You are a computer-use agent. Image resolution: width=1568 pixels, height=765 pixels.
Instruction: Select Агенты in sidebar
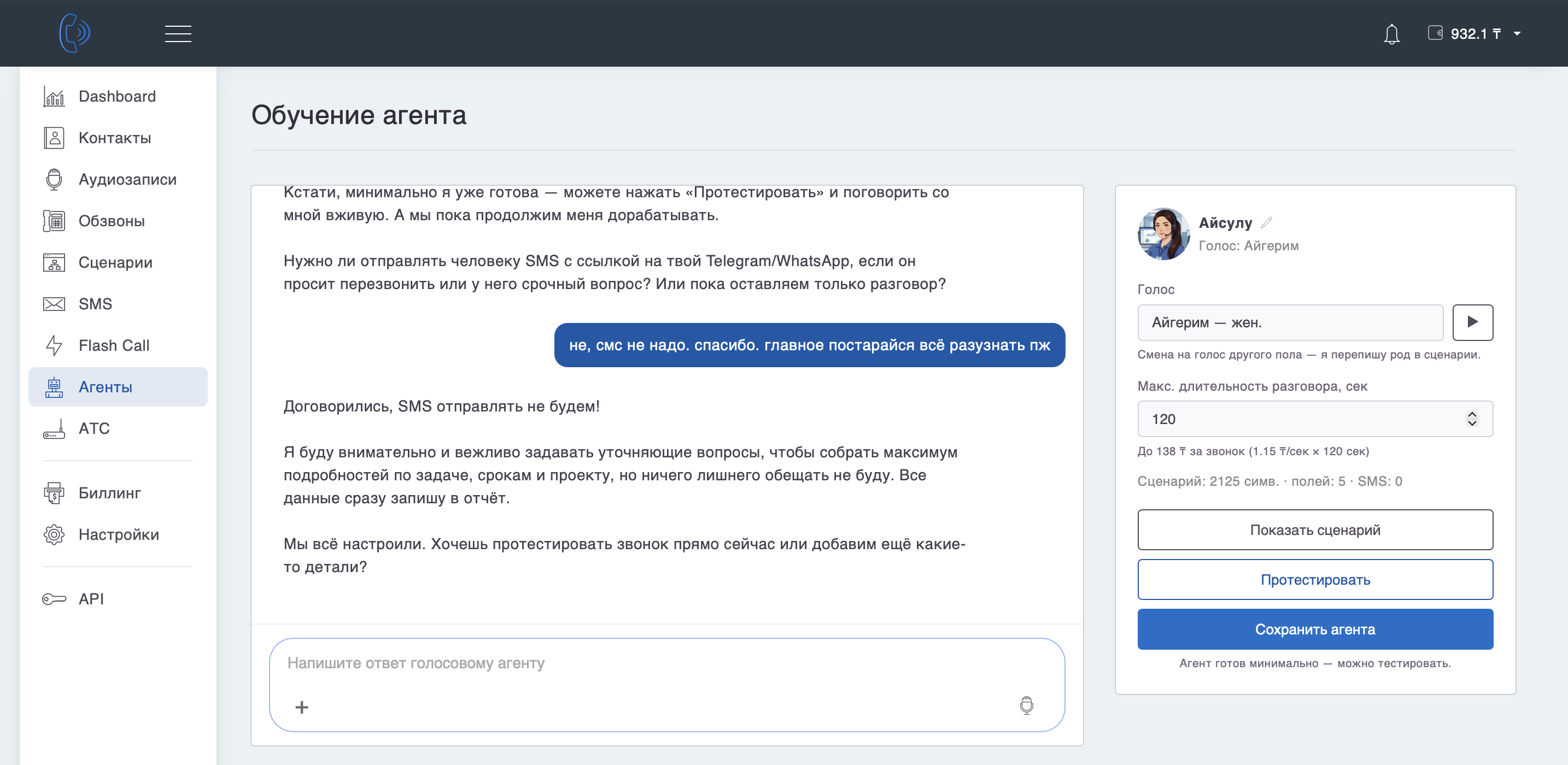pyautogui.click(x=118, y=387)
